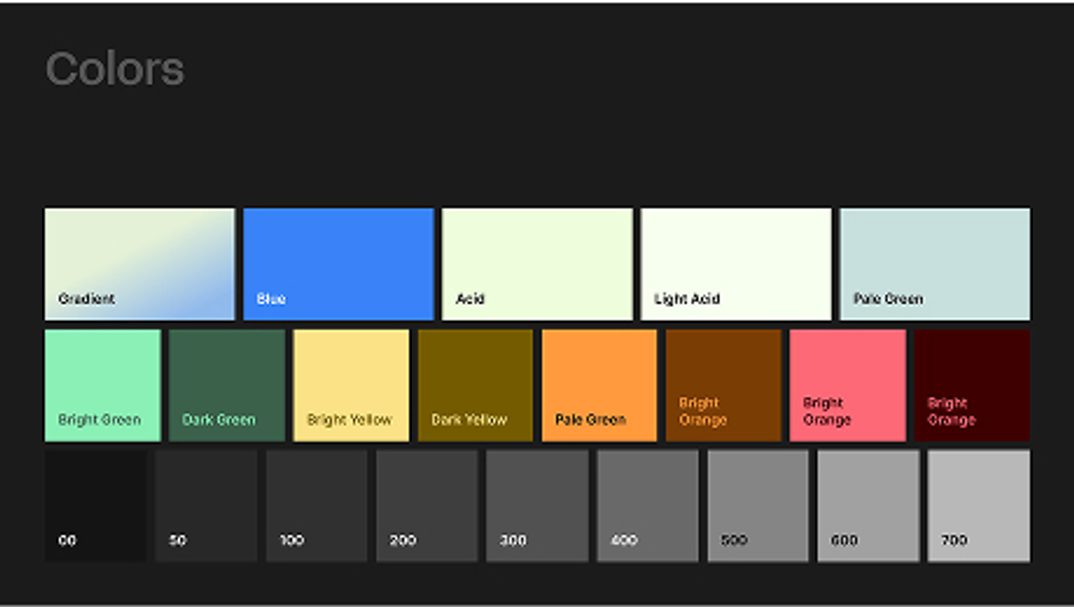1074x607 pixels.
Task: Pick the dark maroon Bright Orange swatch
Action: tap(971, 385)
